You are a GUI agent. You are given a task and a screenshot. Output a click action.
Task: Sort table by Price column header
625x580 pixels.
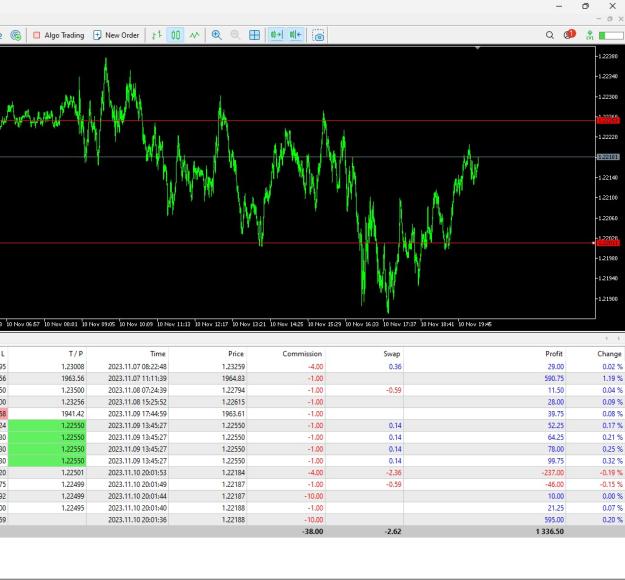[x=236, y=354]
